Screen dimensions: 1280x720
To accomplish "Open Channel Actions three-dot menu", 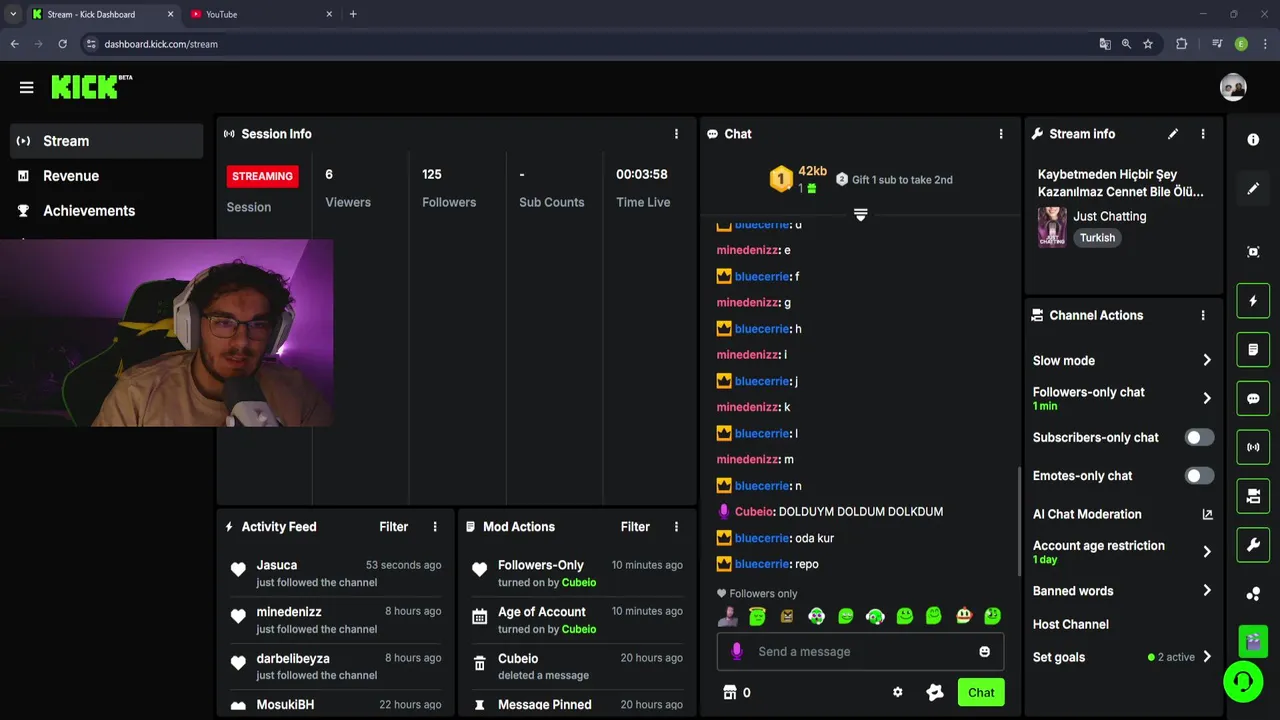I will 1203,315.
